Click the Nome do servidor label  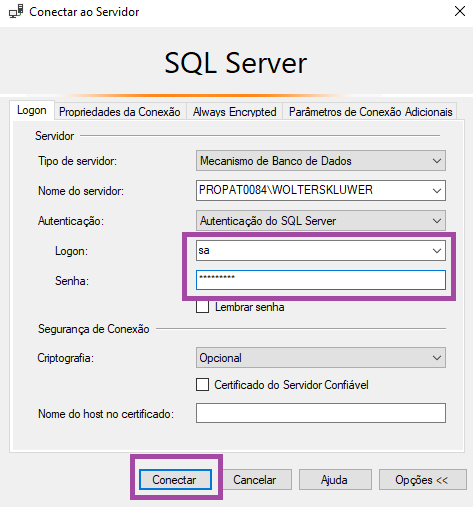tap(81, 191)
